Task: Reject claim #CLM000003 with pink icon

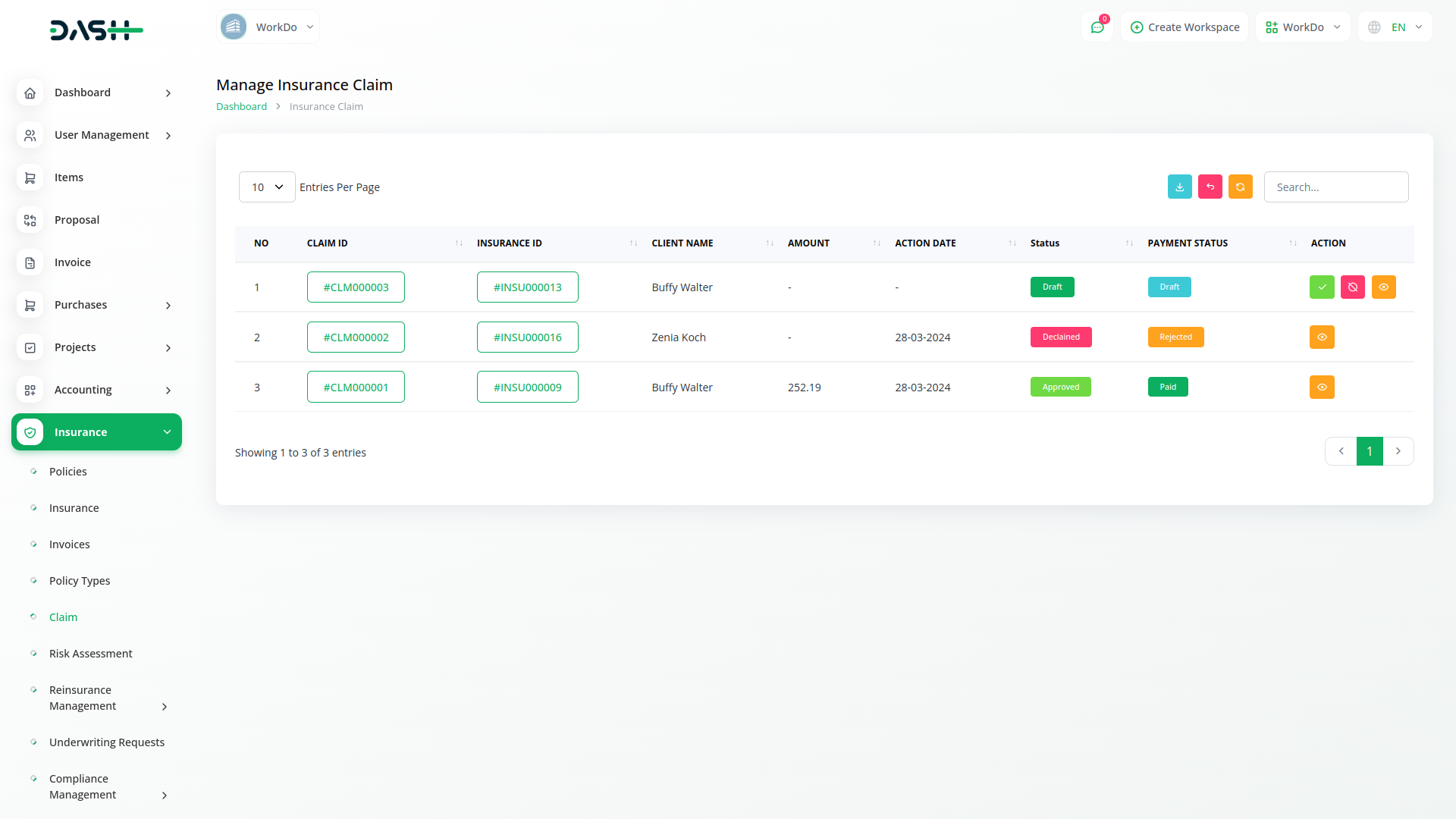Action: coord(1352,287)
